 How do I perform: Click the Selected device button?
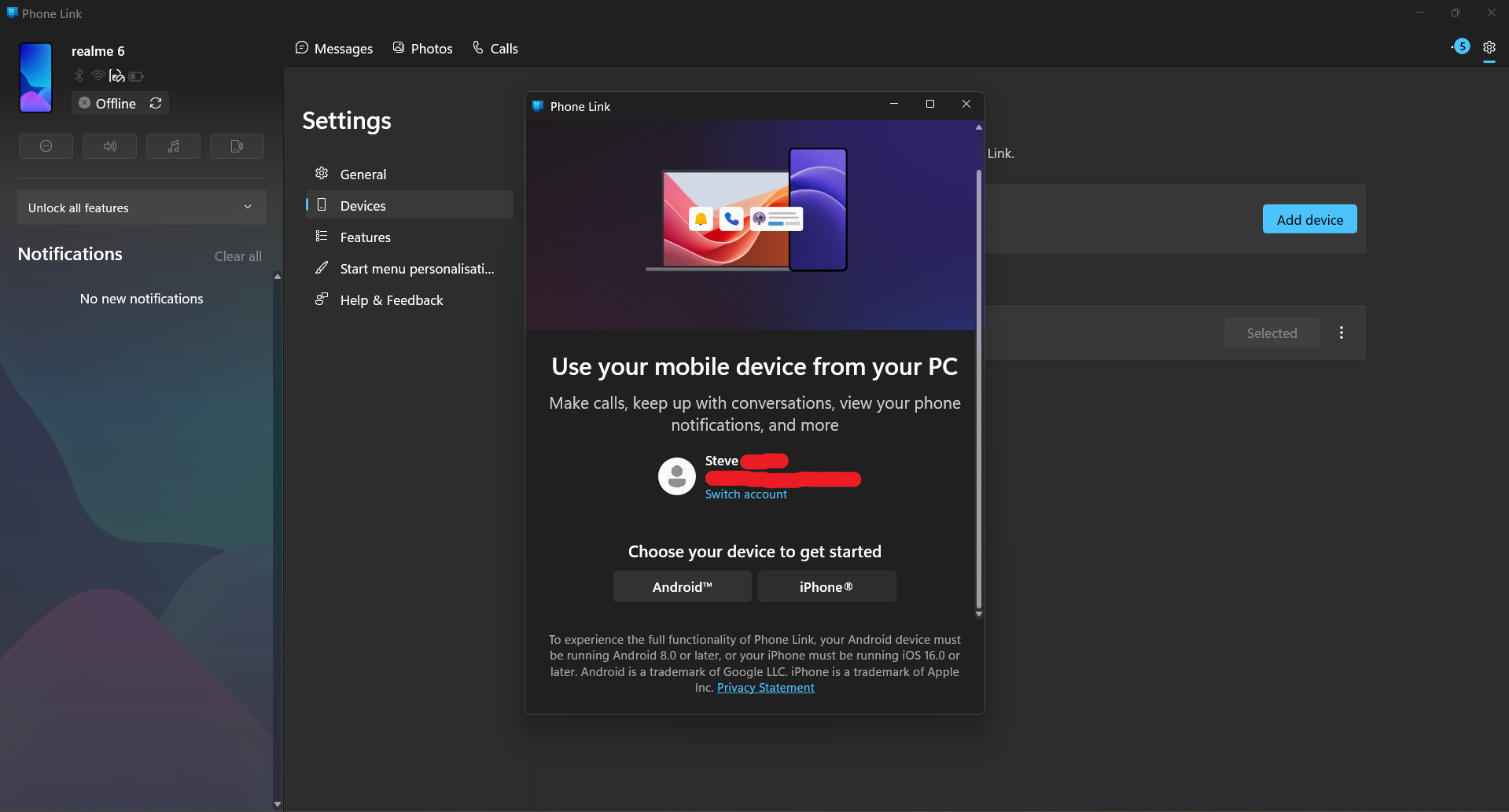coord(1272,333)
